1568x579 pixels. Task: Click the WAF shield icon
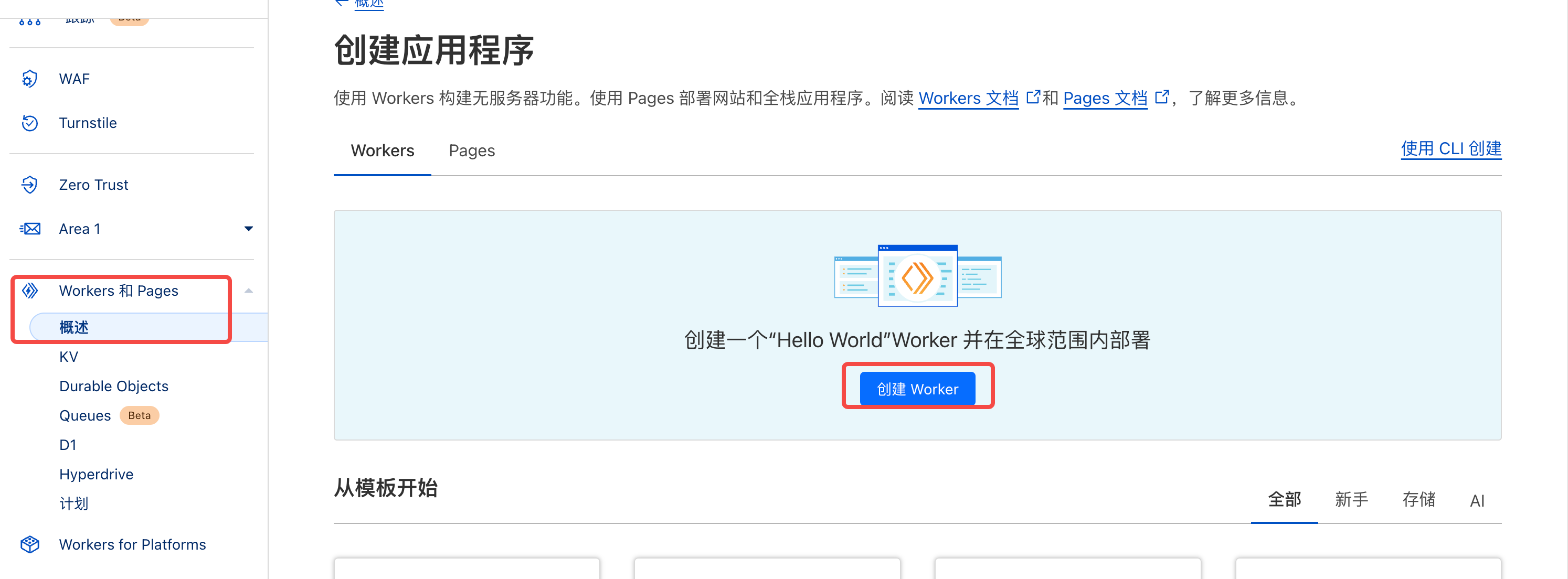[x=29, y=79]
